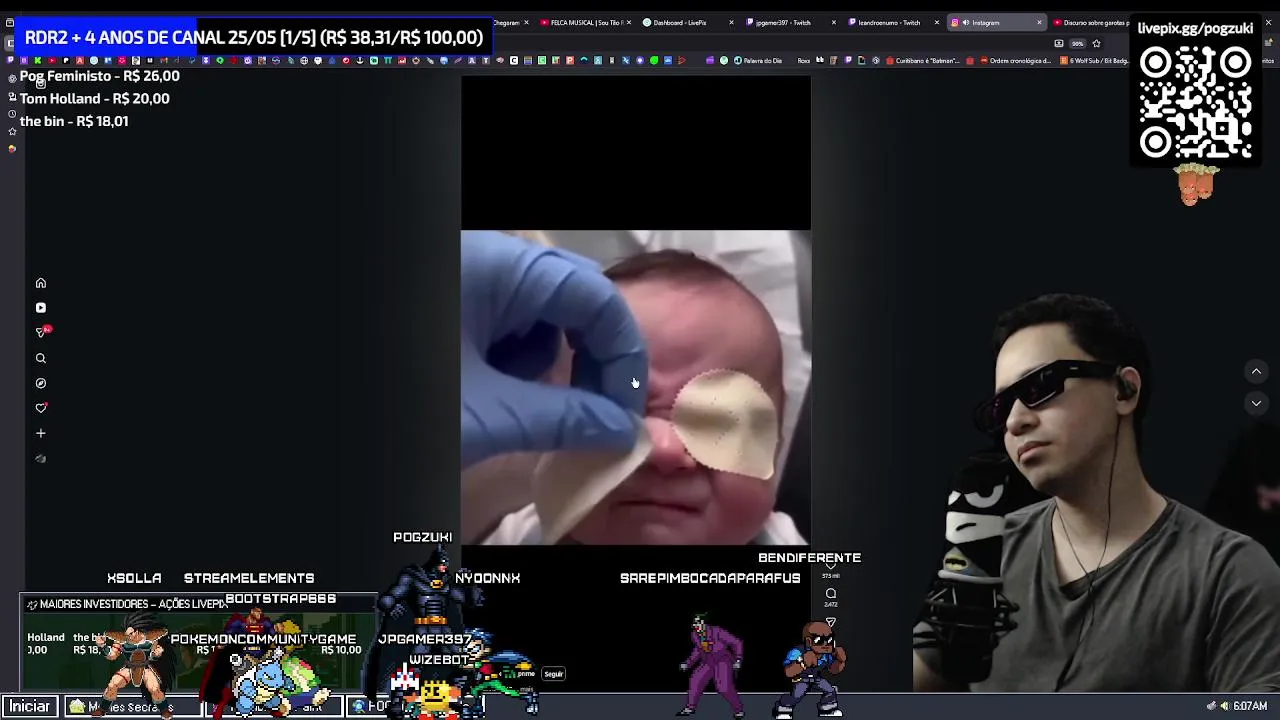
Task: Open the browser side panel bookmarks star icon
Action: [12, 131]
